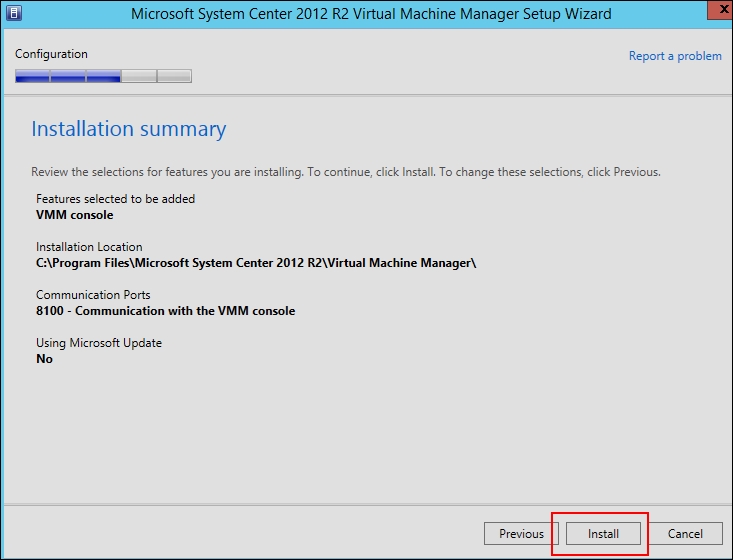Select the VMM console feature text
733x560 pixels.
click(x=75, y=215)
